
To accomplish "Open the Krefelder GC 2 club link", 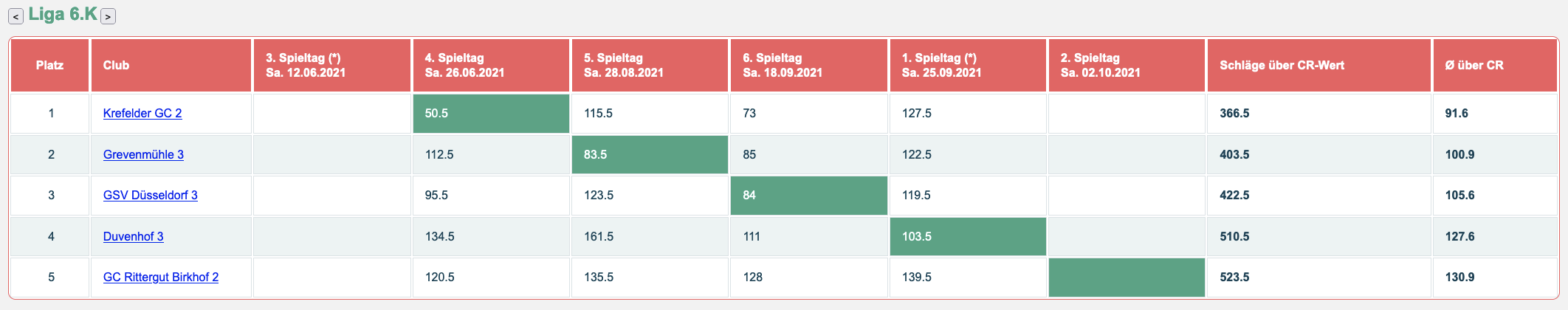I will (142, 113).
